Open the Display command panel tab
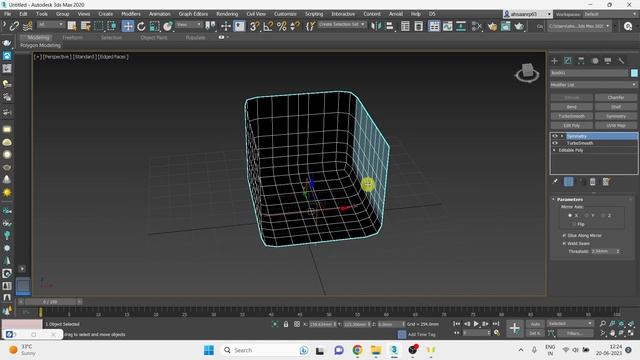Screen dimensions: 640x360 (x=608, y=60)
